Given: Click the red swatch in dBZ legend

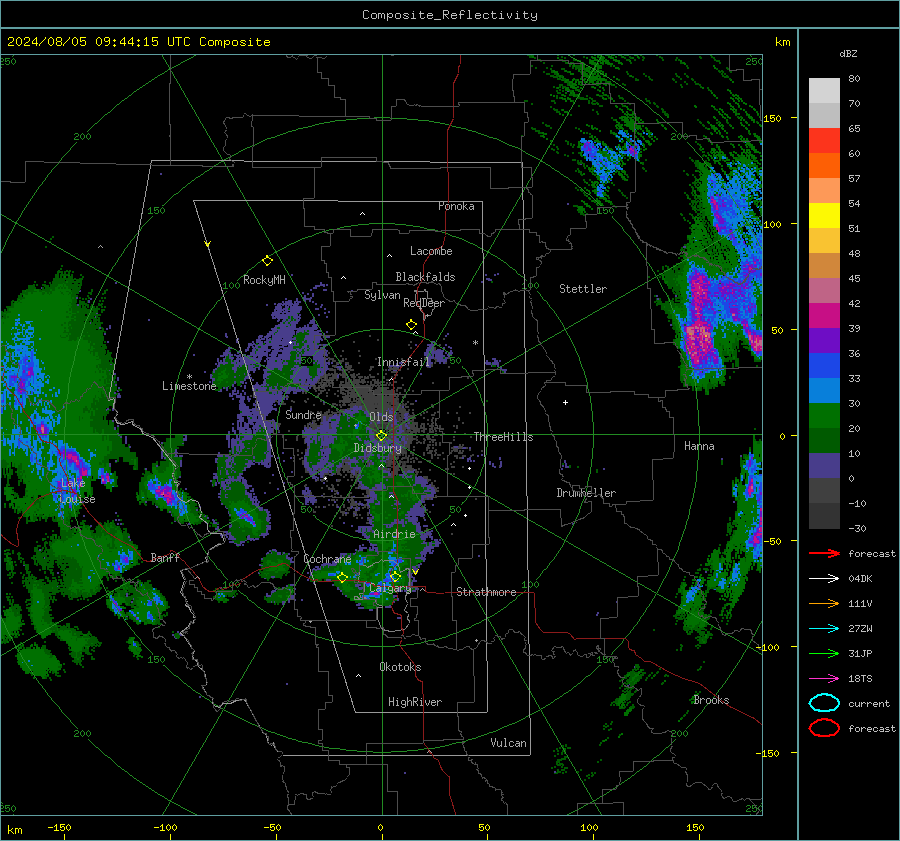Looking at the screenshot, I should (x=824, y=141).
